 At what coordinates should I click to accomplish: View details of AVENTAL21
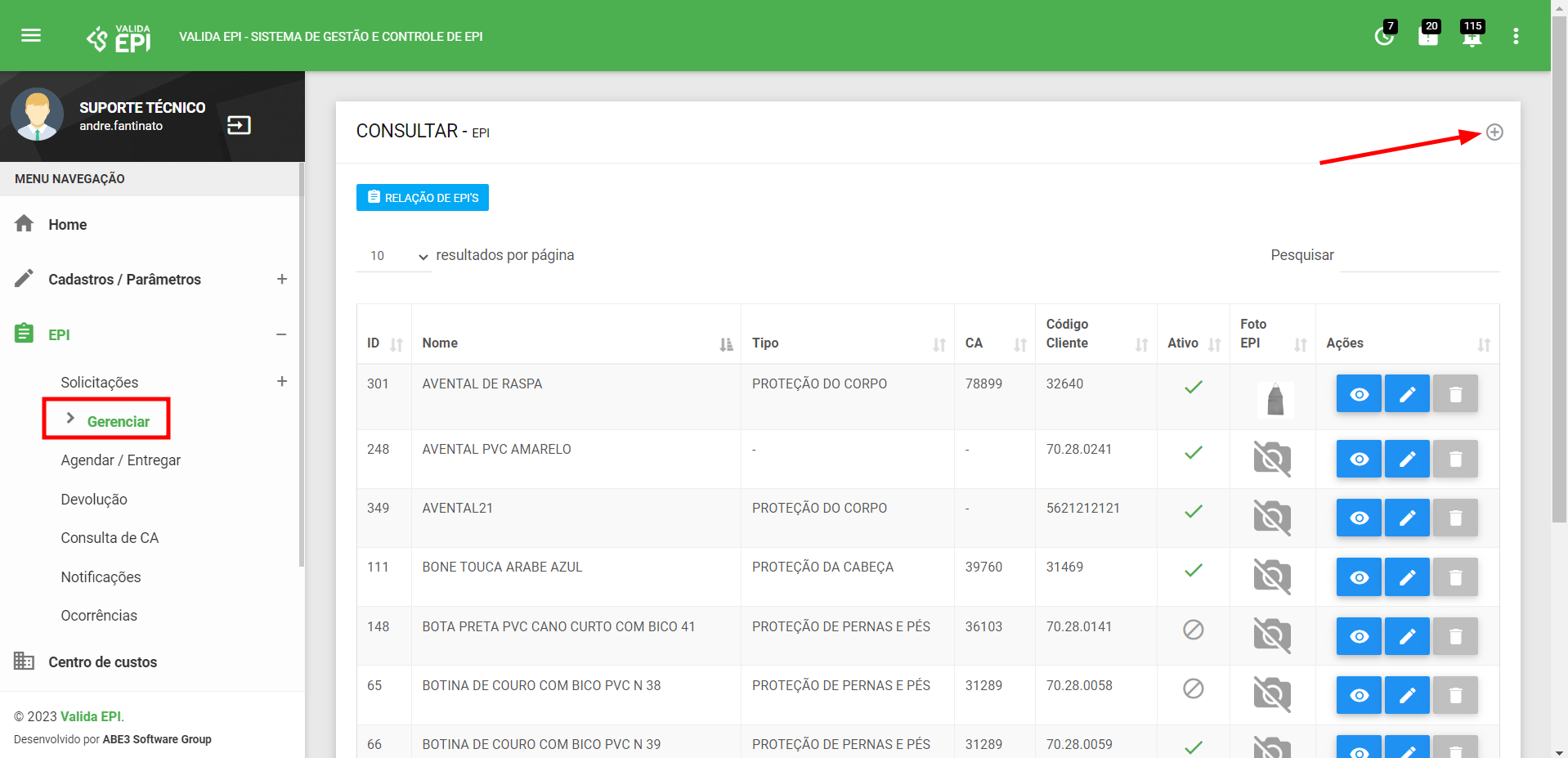tap(1359, 518)
